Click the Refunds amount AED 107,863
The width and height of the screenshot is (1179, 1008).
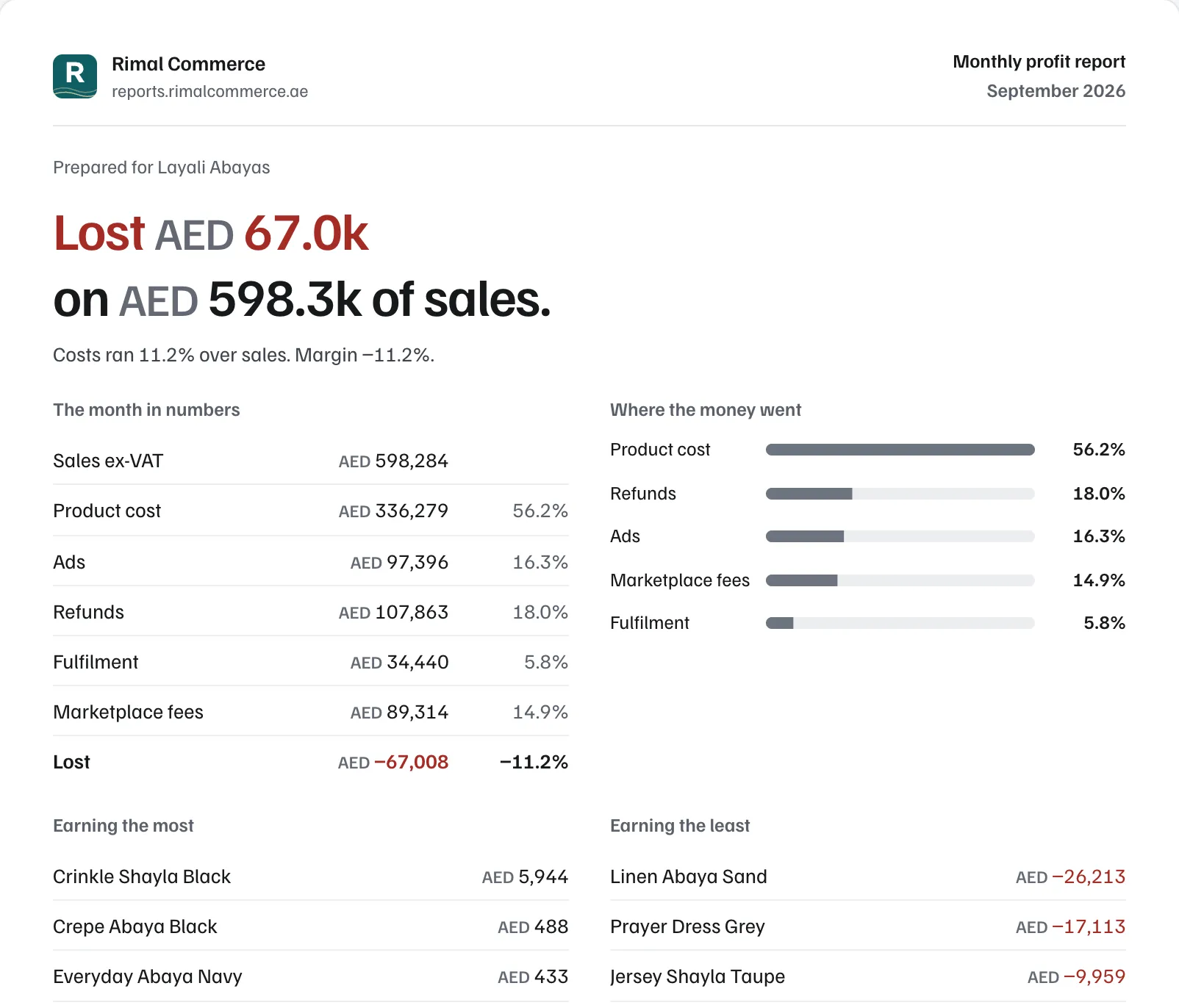coord(393,613)
